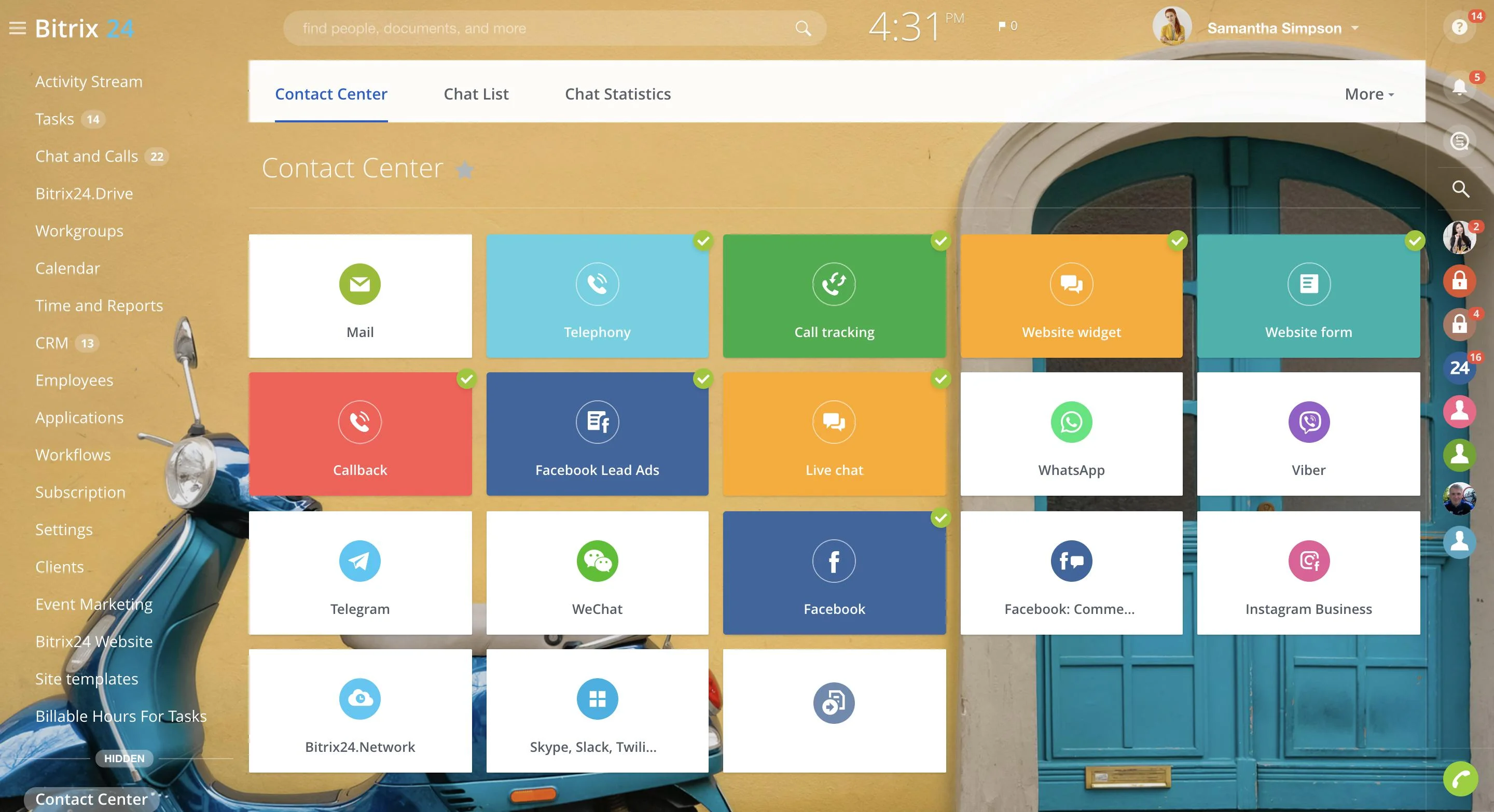The width and height of the screenshot is (1494, 812).
Task: Go to the CRM section
Action: [x=53, y=343]
